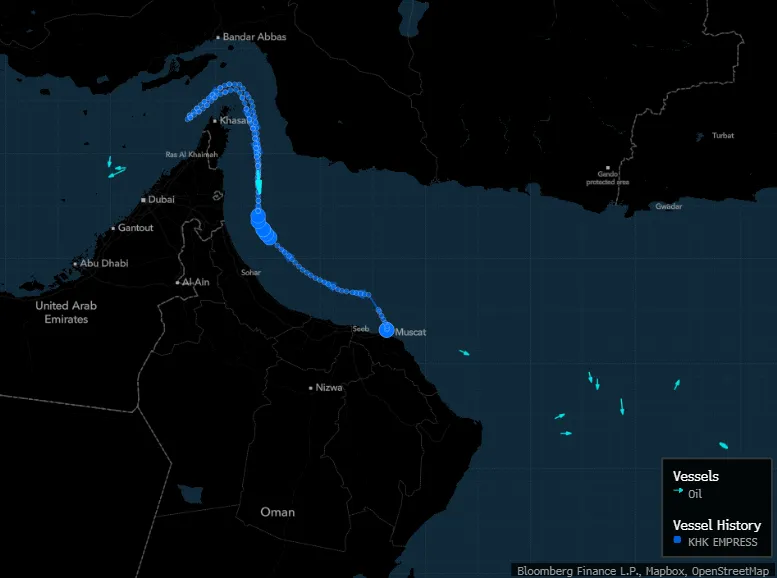777x578 pixels.
Task: Click the long southward-pointing oil vessel arrow
Action: (622, 406)
